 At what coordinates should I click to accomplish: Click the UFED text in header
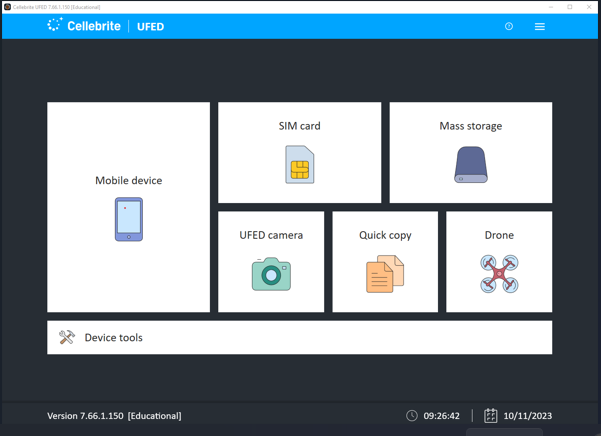[x=151, y=26]
